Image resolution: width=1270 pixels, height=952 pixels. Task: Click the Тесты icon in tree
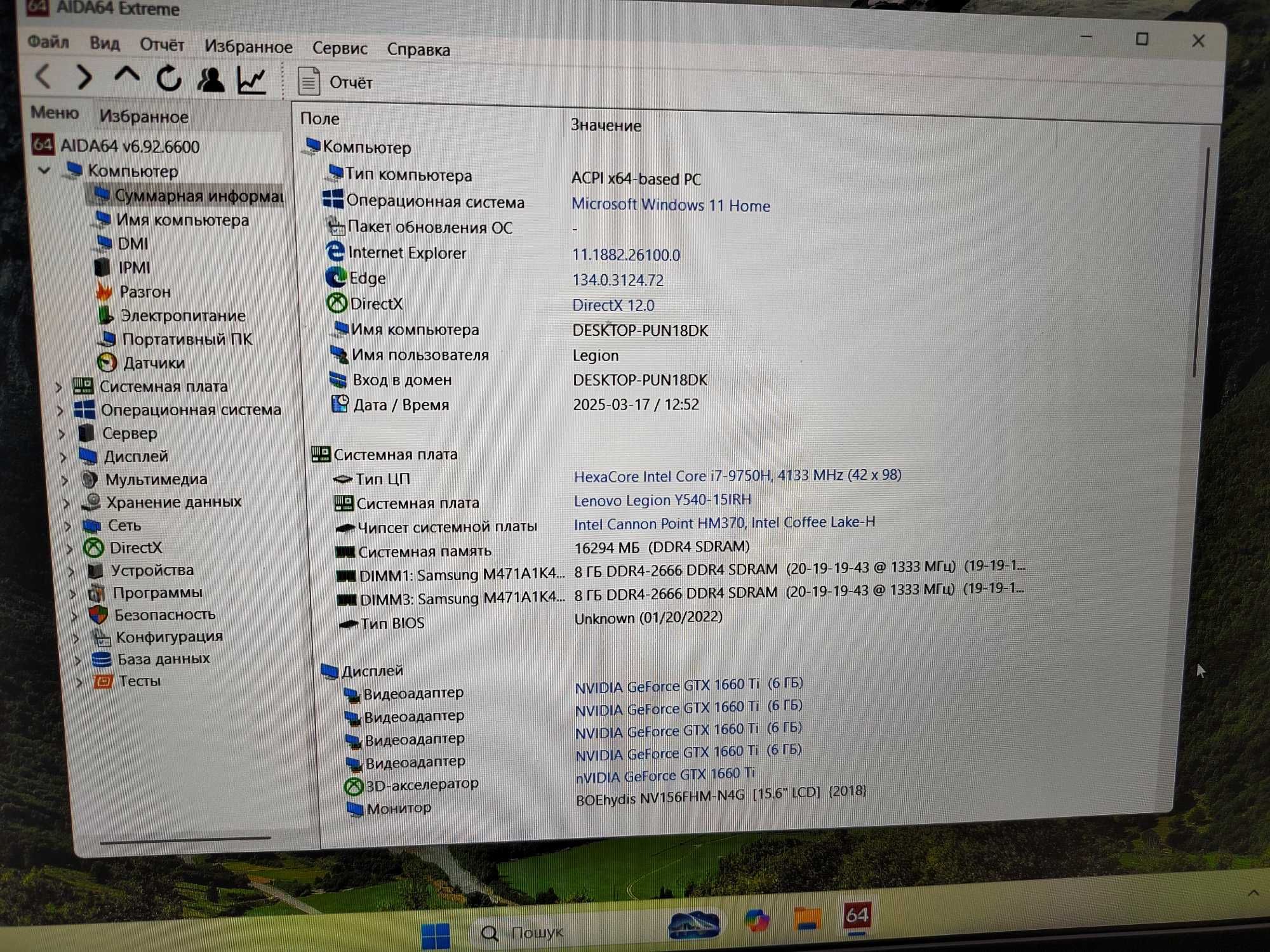(103, 682)
